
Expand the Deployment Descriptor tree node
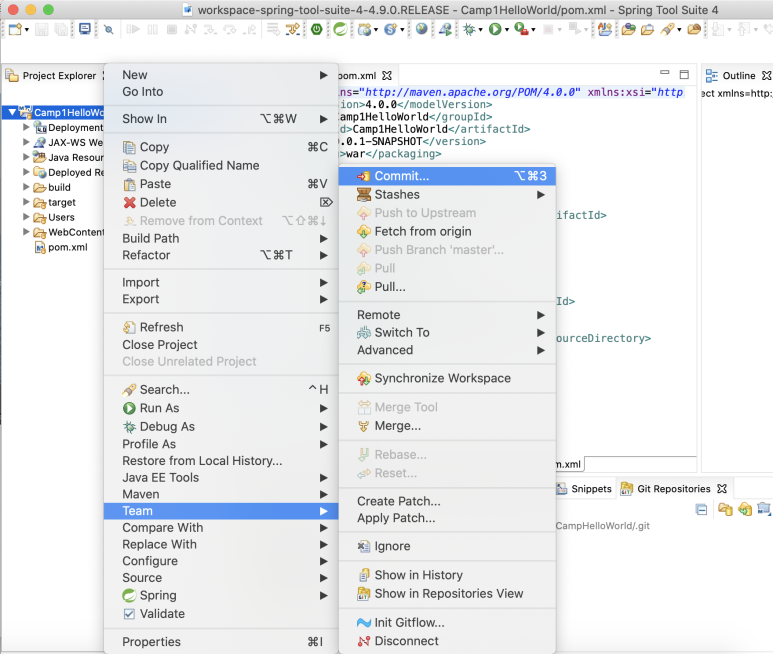point(26,127)
